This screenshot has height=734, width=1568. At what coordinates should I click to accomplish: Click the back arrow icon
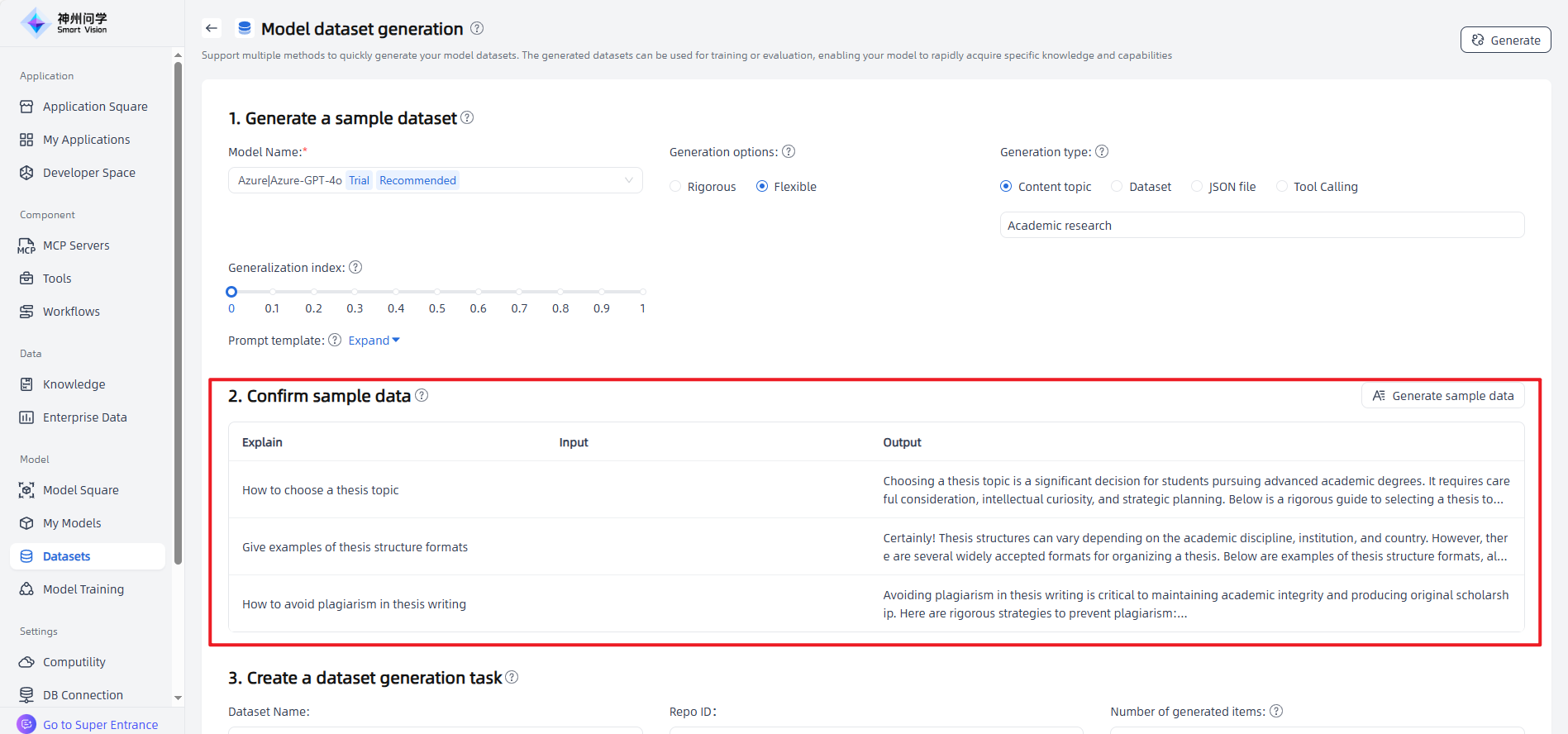tap(212, 28)
